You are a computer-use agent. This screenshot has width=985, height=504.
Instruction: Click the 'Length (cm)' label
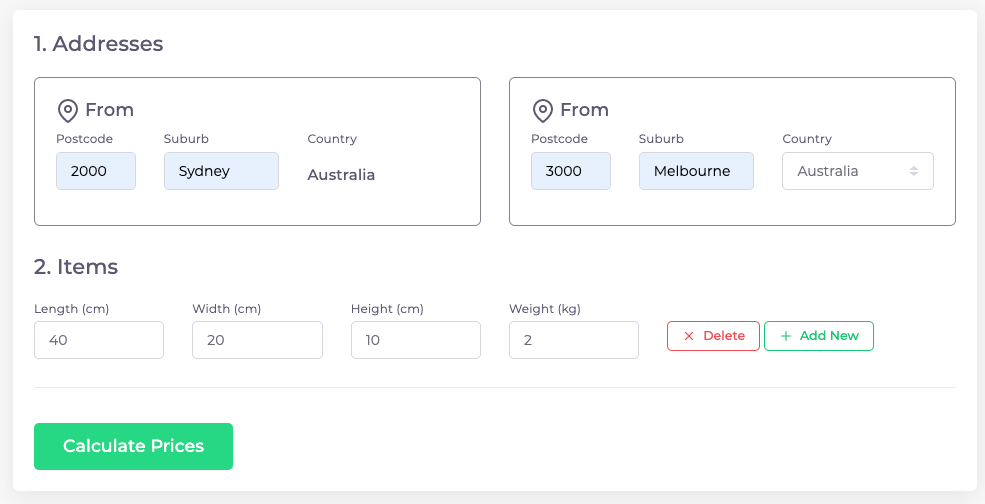pyautogui.click(x=72, y=309)
